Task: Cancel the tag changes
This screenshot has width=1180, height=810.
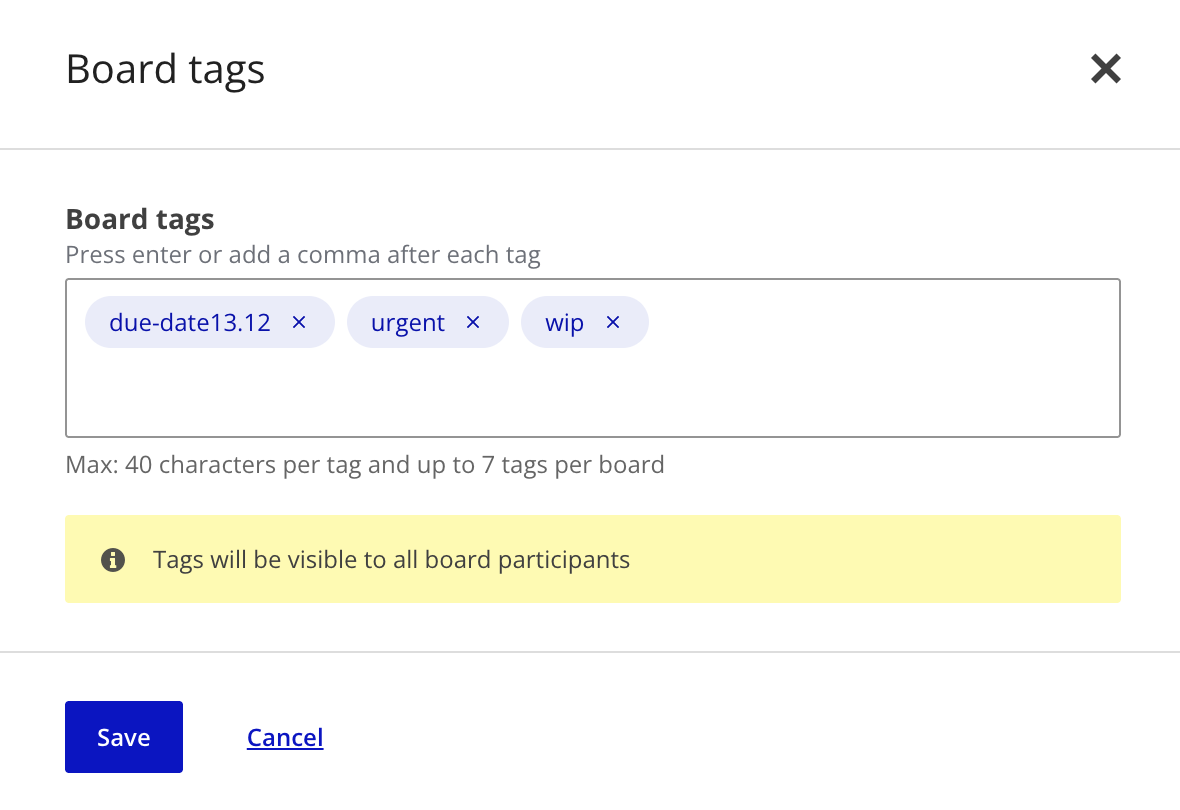Action: pyautogui.click(x=285, y=737)
